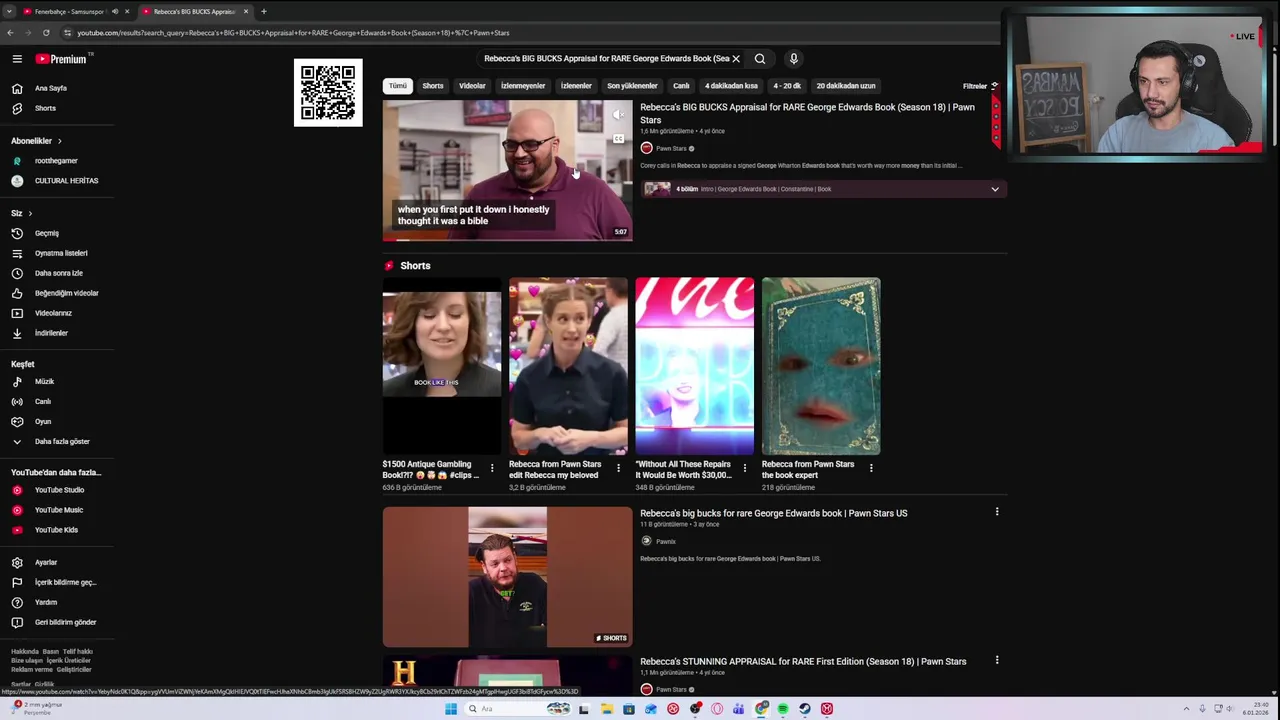Open Geri bildirim gönder
1280x720 pixels.
[65, 622]
